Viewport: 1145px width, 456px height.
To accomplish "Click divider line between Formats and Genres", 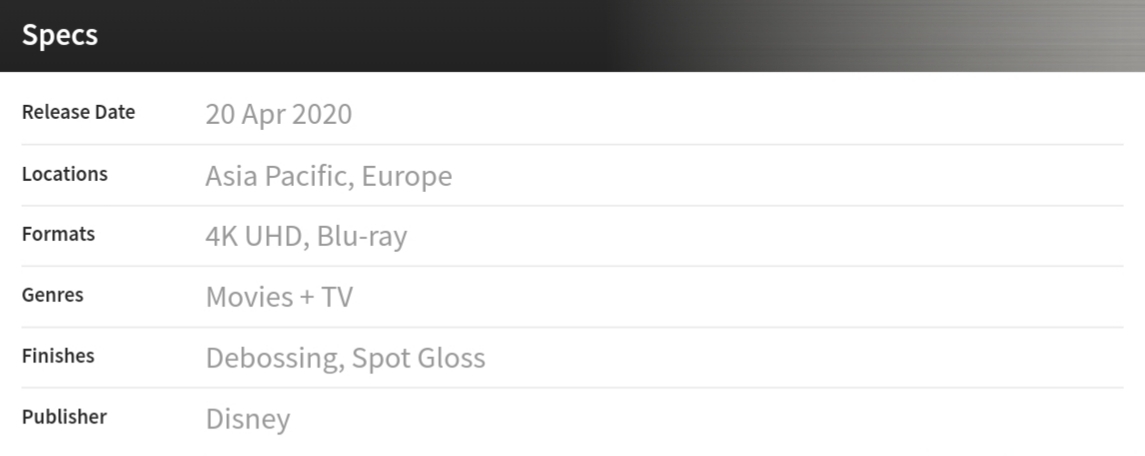I will click(572, 266).
